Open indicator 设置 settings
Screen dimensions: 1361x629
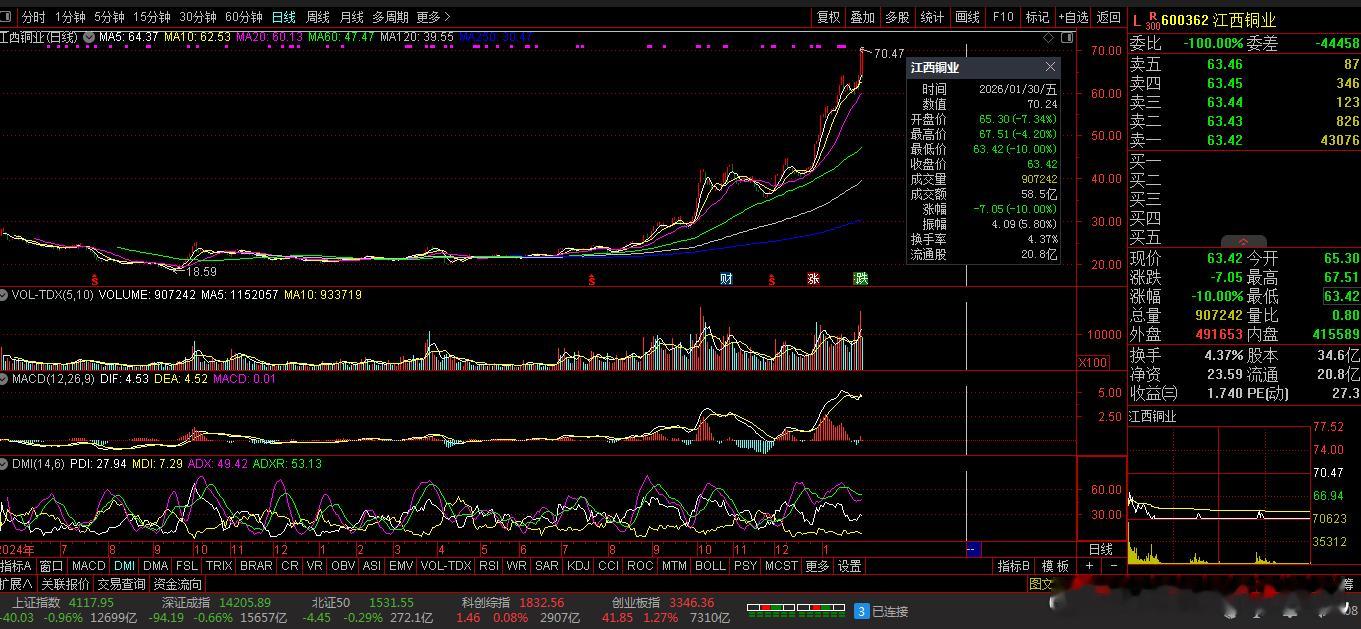(x=849, y=566)
